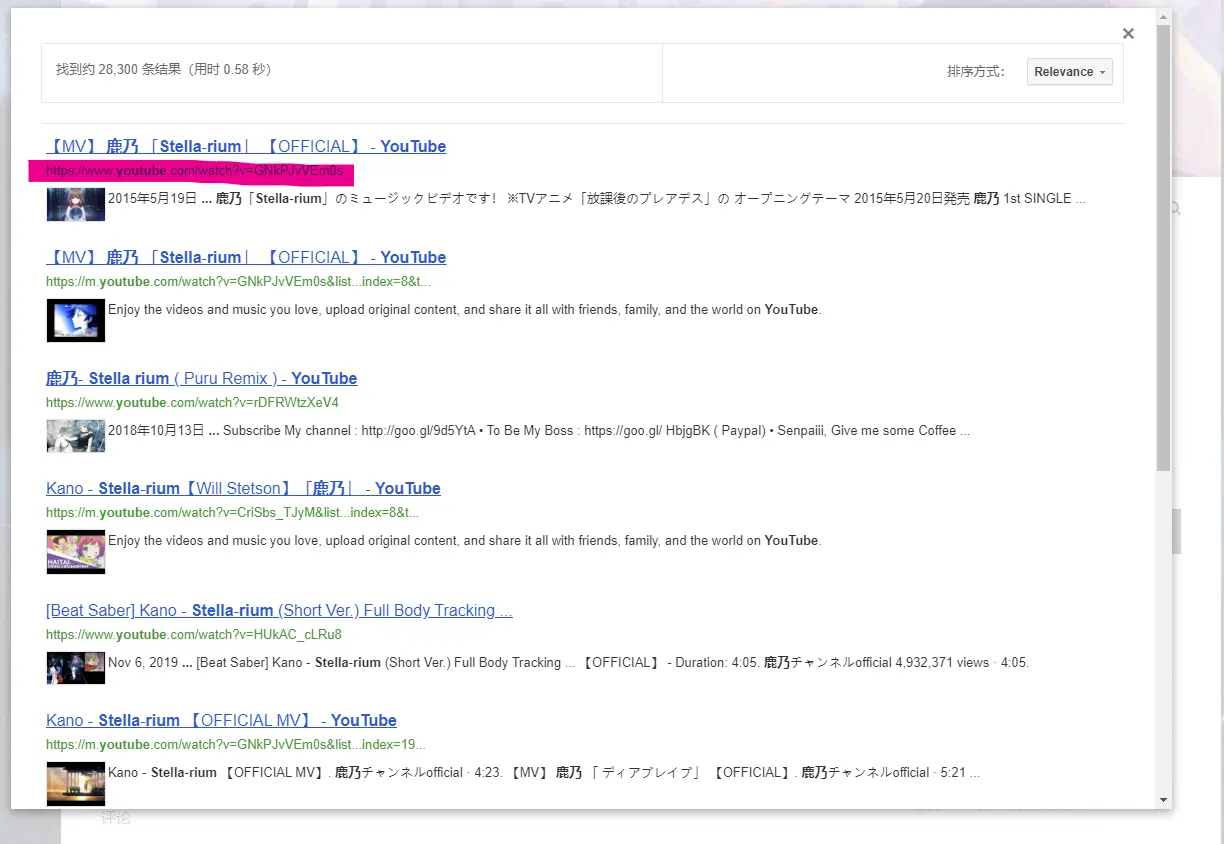Screen dimensions: 1224x844
Task: Click thumbnail beside Puru Remix result
Action: click(76, 436)
